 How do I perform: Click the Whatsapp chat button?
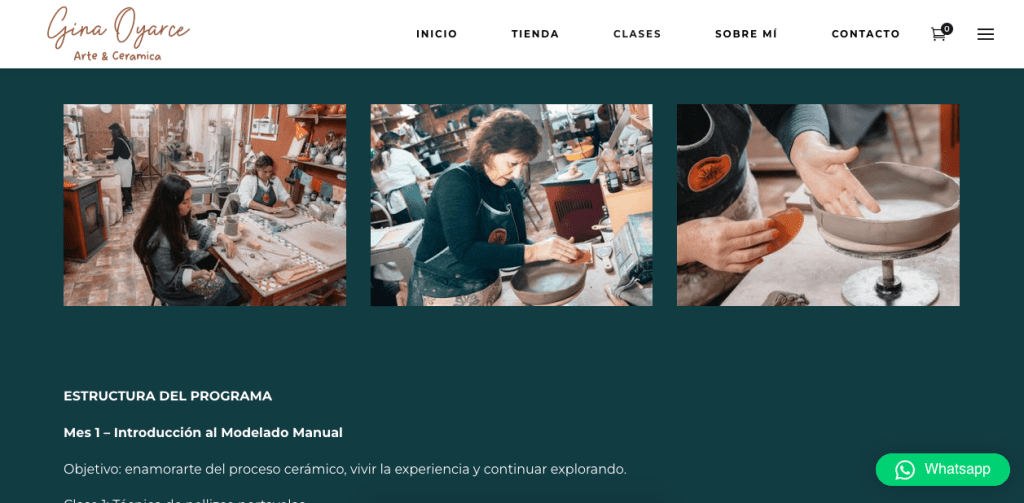942,470
